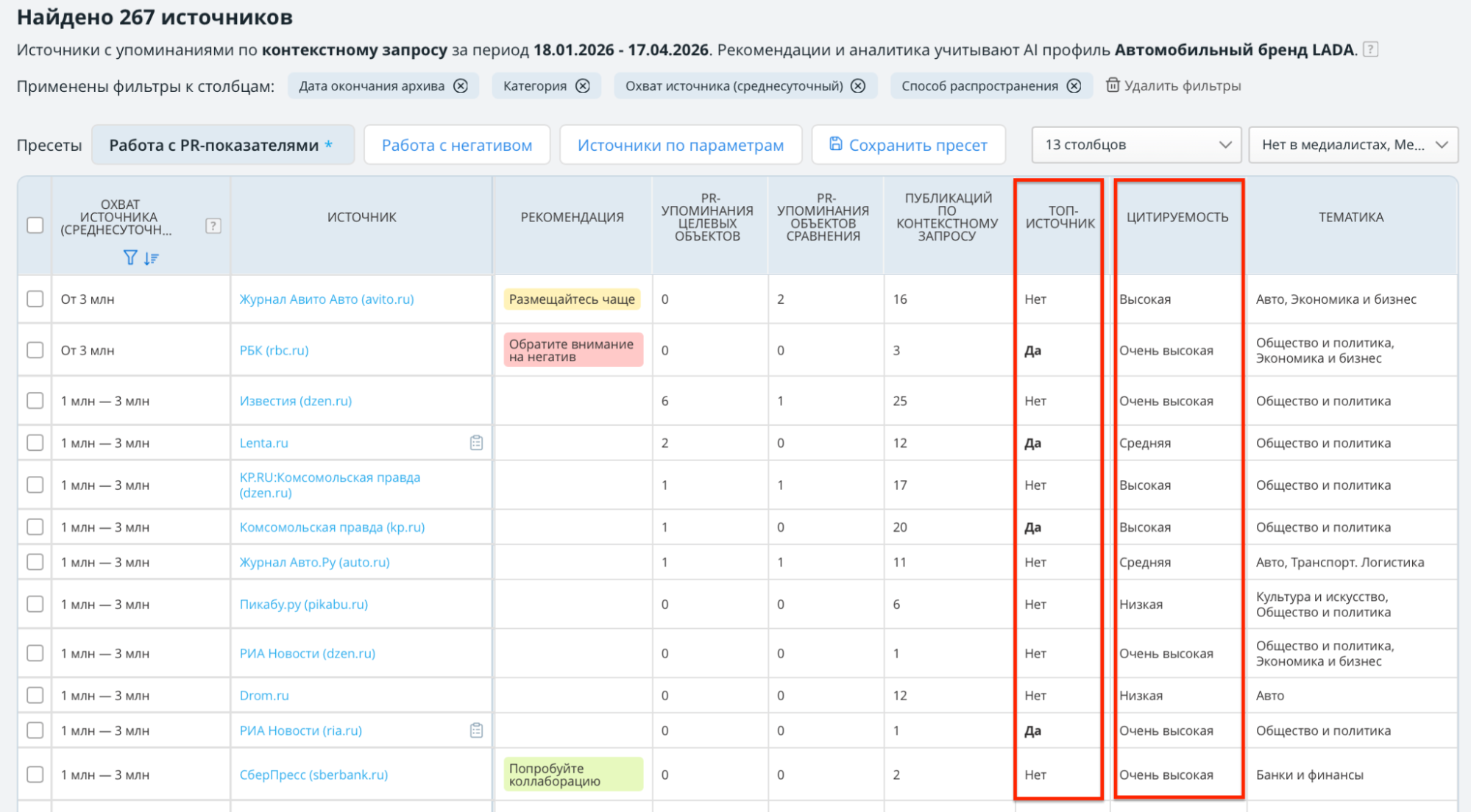This screenshot has height=812, width=1471.
Task: Open the clipboard icon for РИА Новости (ria.ru)
Action: pos(477,730)
